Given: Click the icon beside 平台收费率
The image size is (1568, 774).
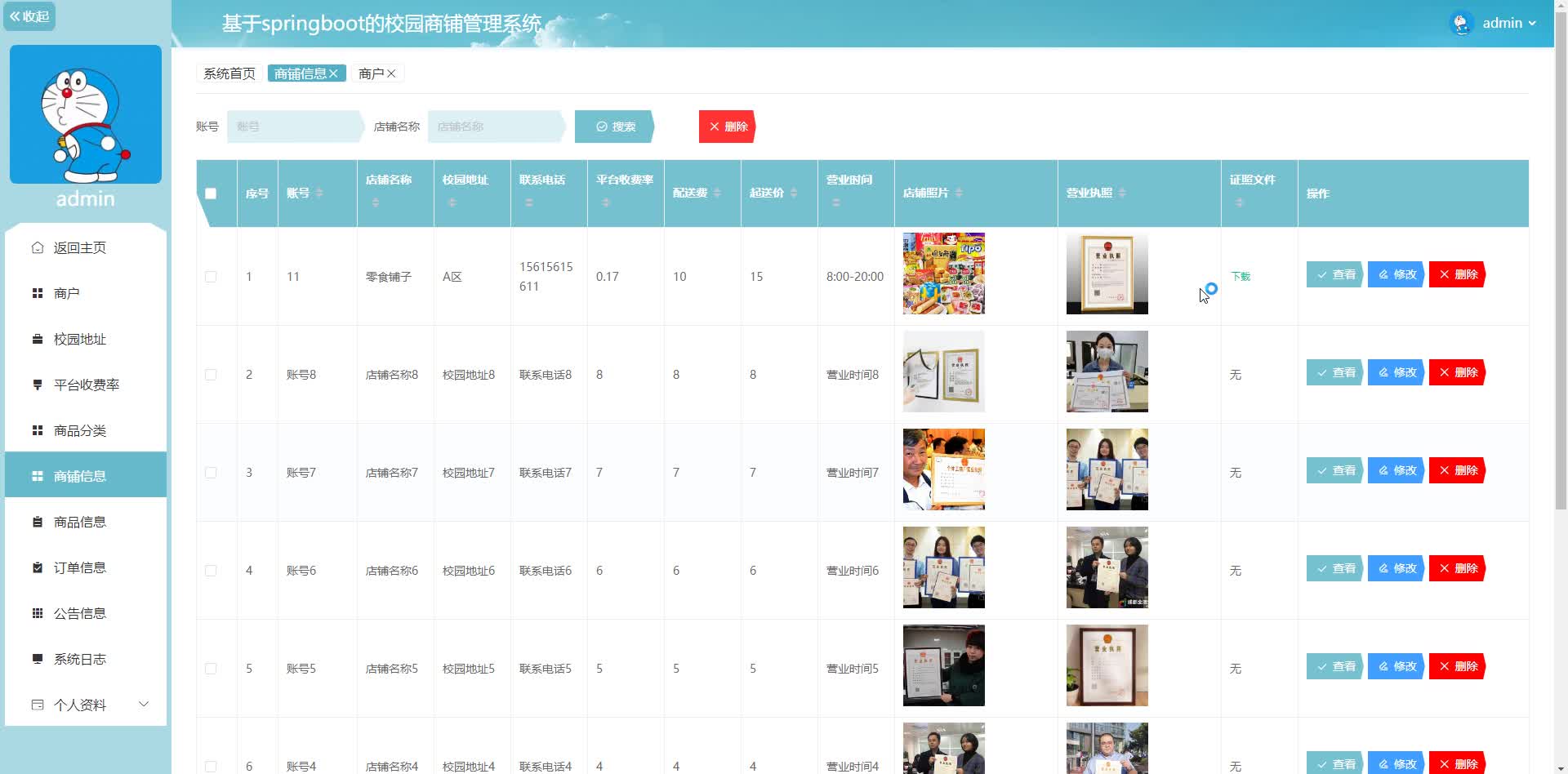Looking at the screenshot, I should click(37, 385).
